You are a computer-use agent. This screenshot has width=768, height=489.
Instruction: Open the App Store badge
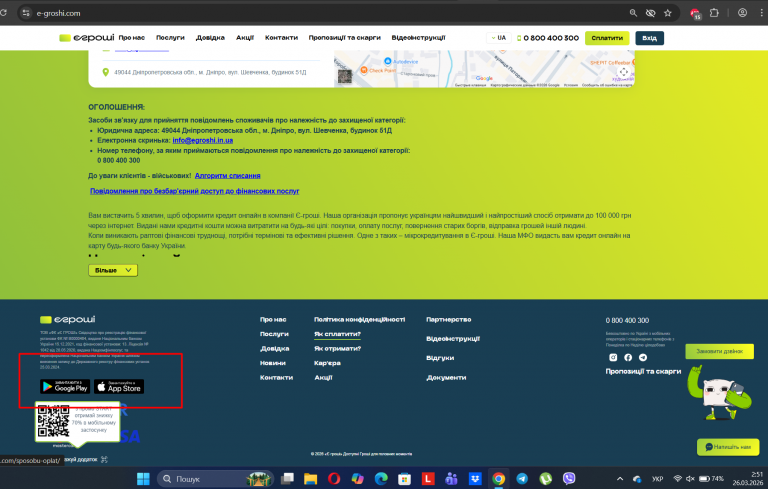click(119, 387)
